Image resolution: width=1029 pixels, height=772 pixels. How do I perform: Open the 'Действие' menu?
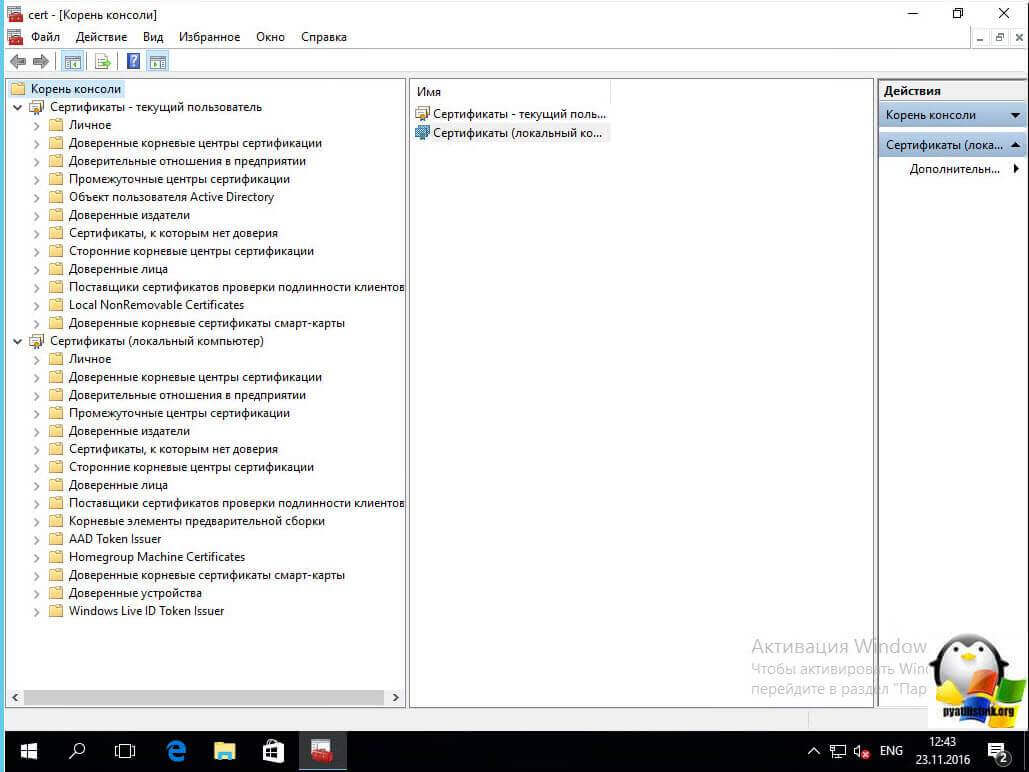pyautogui.click(x=101, y=37)
